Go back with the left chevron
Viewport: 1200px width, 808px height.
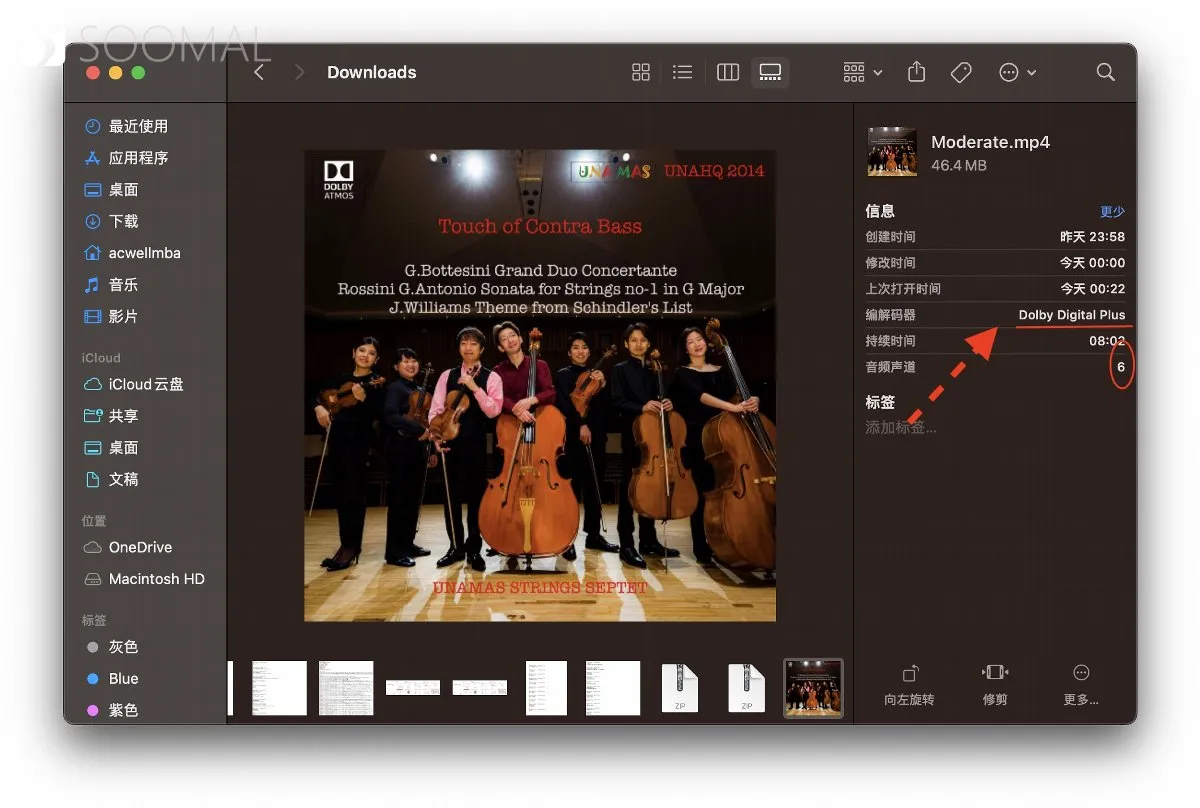point(260,72)
